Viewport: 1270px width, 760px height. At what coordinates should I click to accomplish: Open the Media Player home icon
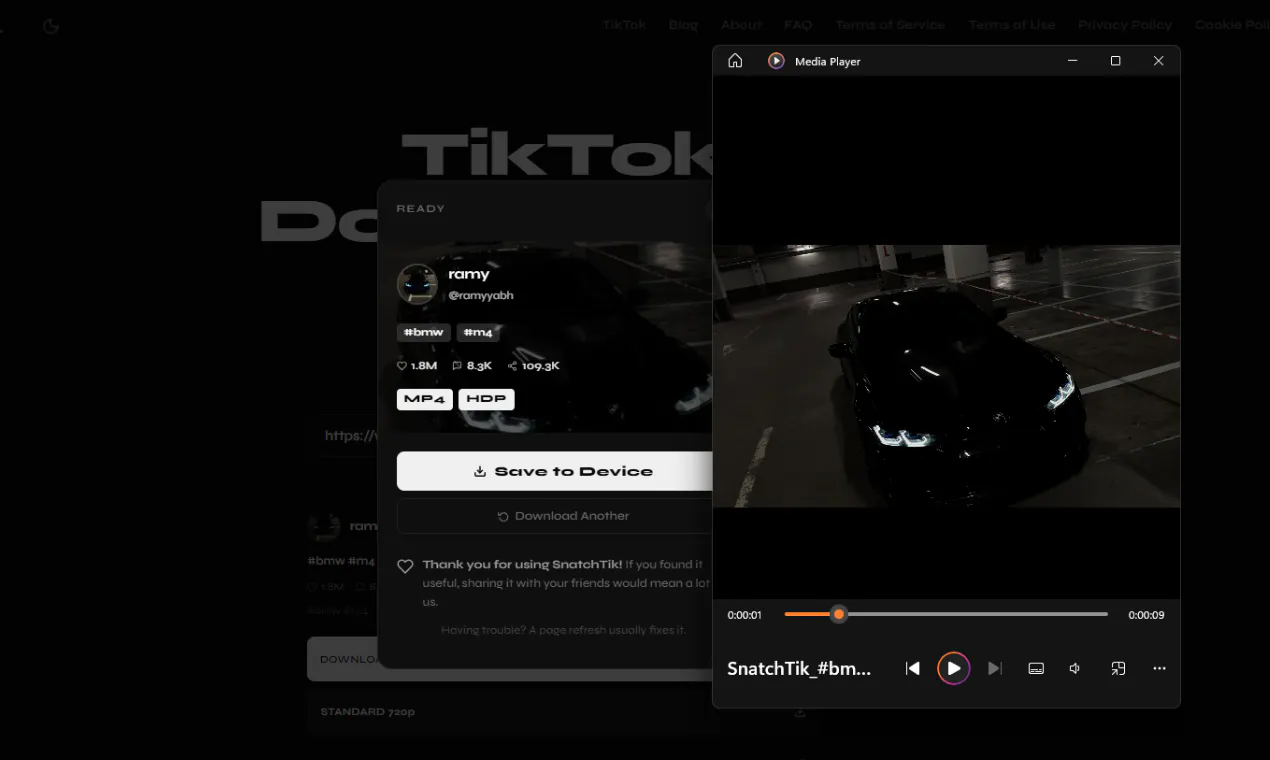(735, 61)
